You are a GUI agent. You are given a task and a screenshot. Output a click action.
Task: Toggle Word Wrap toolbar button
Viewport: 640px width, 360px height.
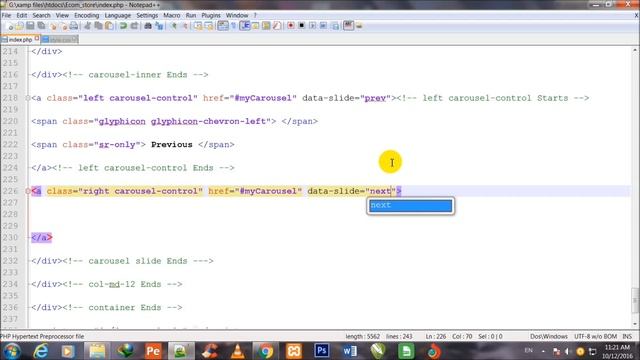(x=222, y=26)
